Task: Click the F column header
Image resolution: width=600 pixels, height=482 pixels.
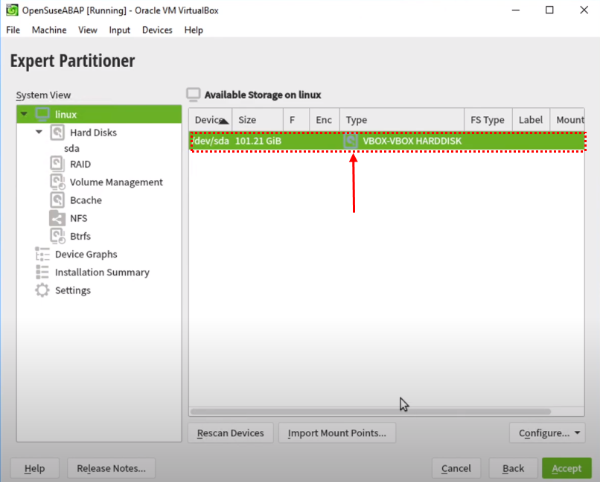Action: [x=296, y=120]
